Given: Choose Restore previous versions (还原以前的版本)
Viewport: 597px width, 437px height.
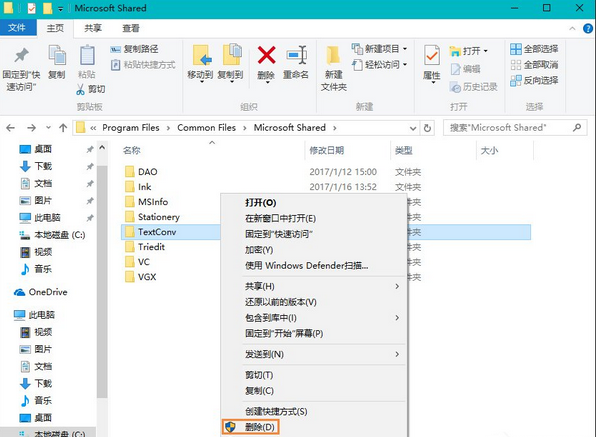Looking at the screenshot, I should pyautogui.click(x=314, y=302).
